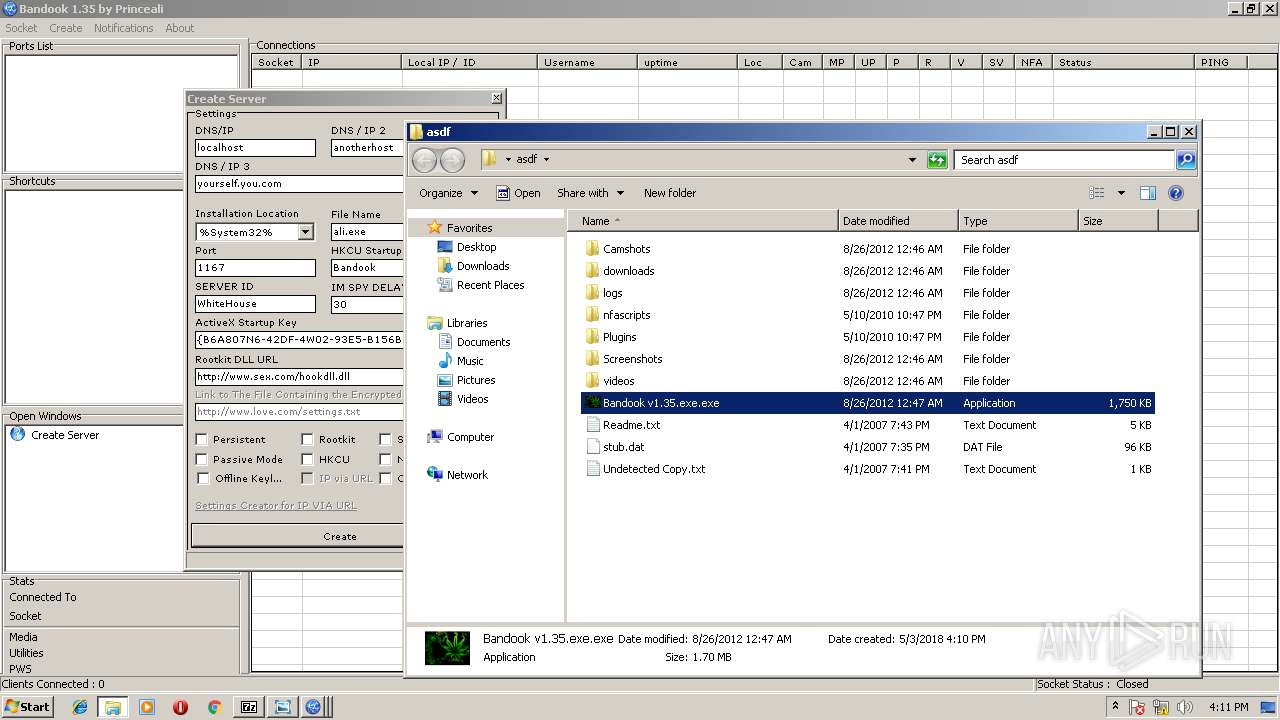Open Desktop in Favorites
This screenshot has height=720, width=1280.
click(476, 247)
